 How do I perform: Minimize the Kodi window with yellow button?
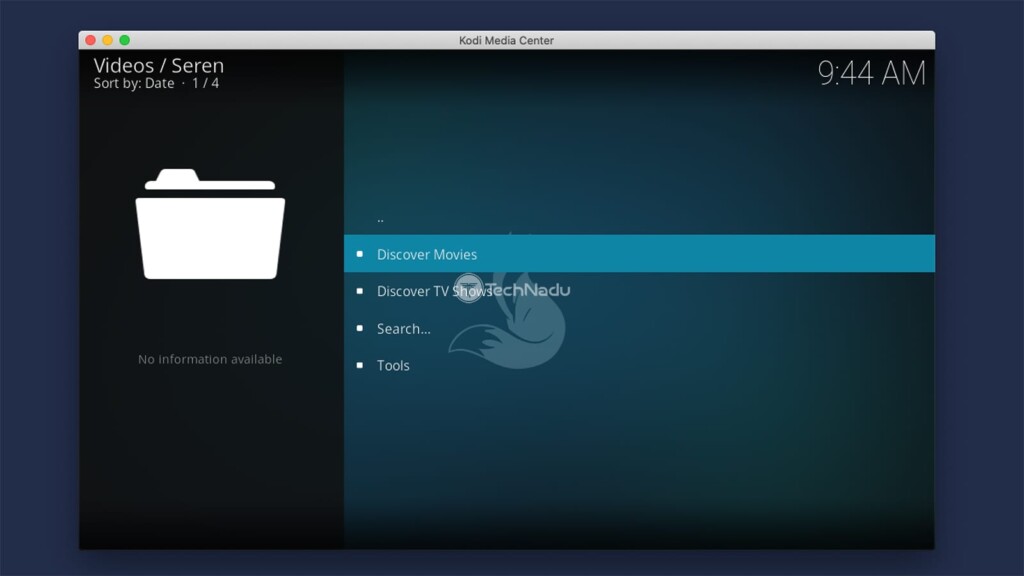108,40
